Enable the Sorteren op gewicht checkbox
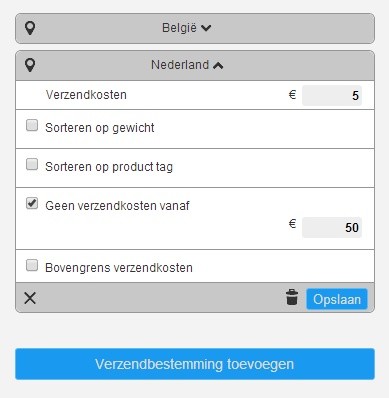This screenshot has height=398, width=389. (32, 125)
